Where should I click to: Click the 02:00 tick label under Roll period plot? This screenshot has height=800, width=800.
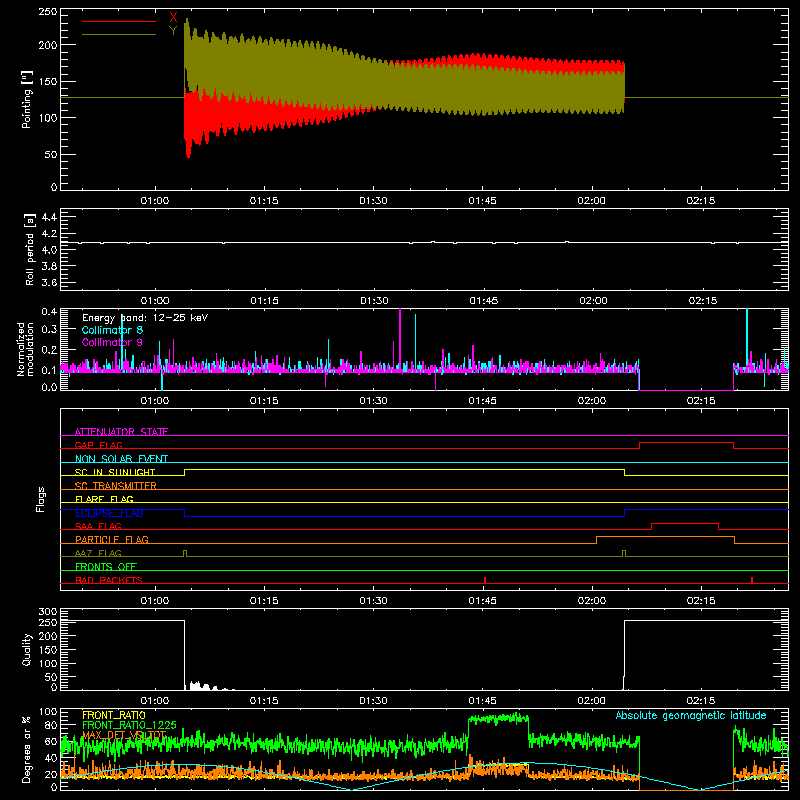[593, 301]
